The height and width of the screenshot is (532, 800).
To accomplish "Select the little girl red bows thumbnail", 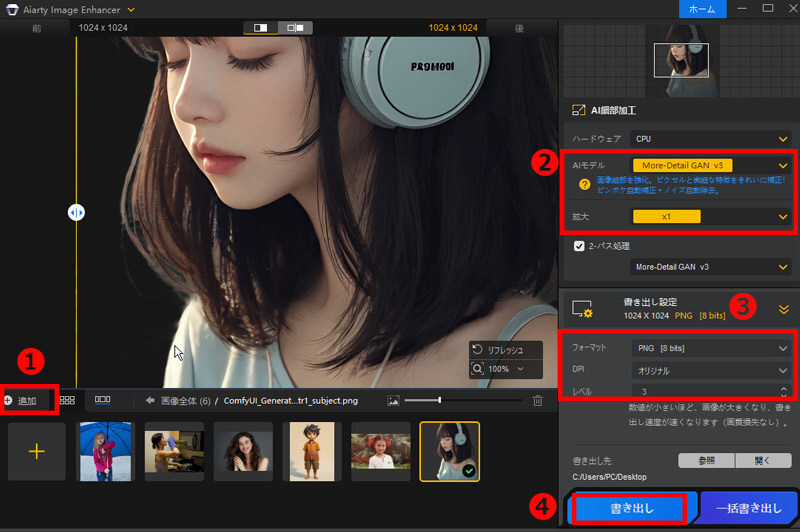I will [381, 451].
